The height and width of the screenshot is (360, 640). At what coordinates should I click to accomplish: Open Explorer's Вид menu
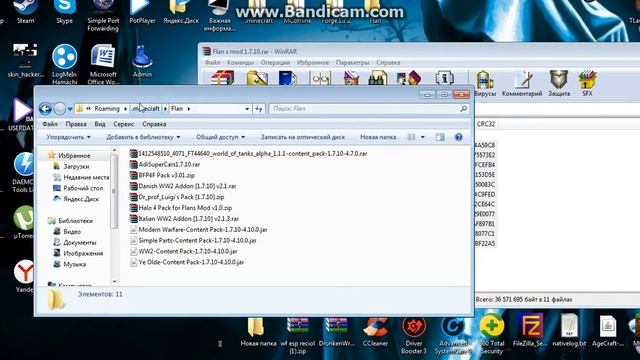(x=100, y=124)
